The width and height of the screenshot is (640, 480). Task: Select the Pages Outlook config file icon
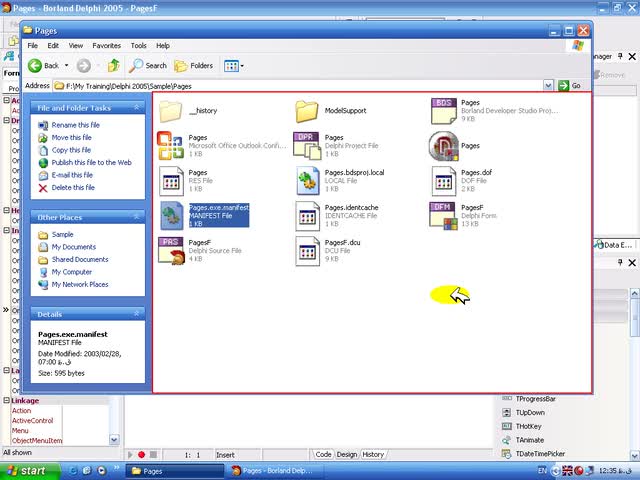point(170,146)
